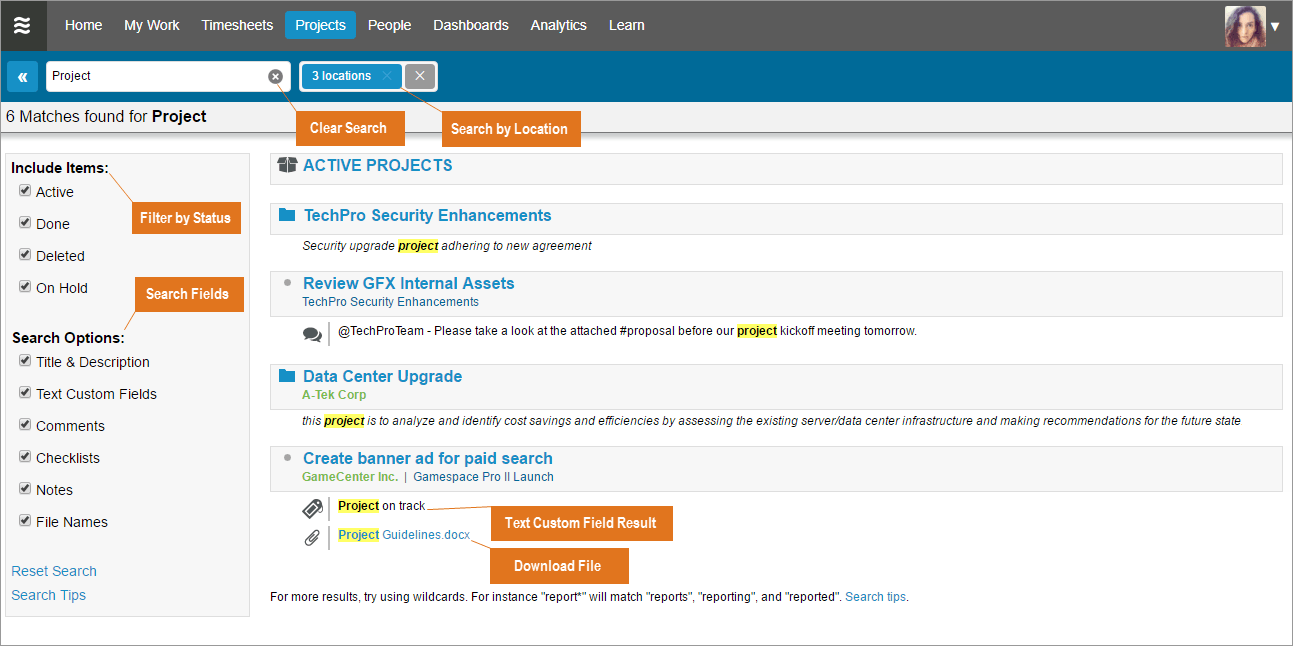The width and height of the screenshot is (1293, 646).
Task: Click the custom field tag icon
Action: (312, 508)
